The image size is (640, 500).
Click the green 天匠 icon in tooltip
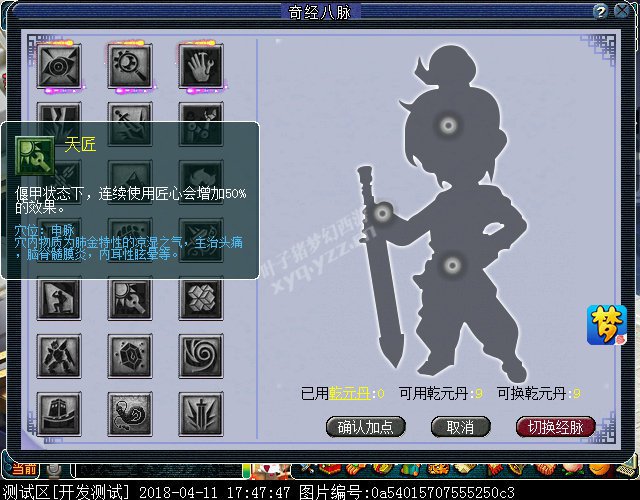35,156
